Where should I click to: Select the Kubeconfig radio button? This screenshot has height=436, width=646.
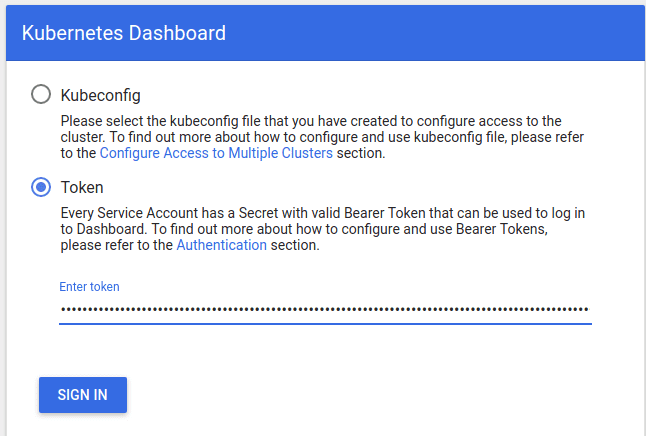[x=41, y=95]
